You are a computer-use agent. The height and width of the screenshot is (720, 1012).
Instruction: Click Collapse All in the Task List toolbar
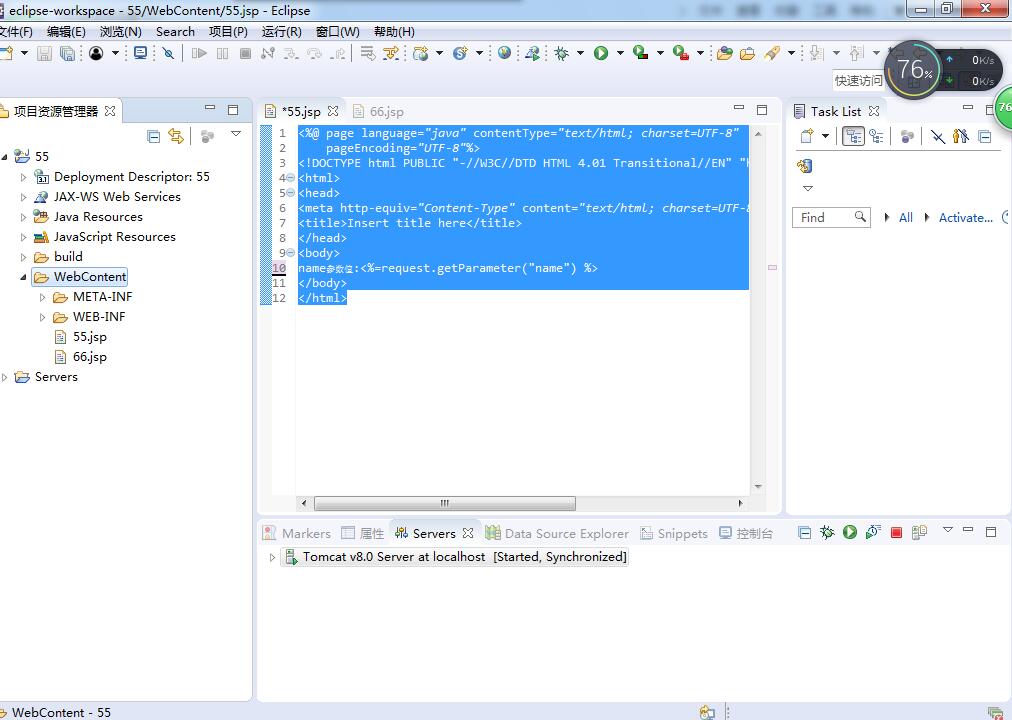click(985, 136)
